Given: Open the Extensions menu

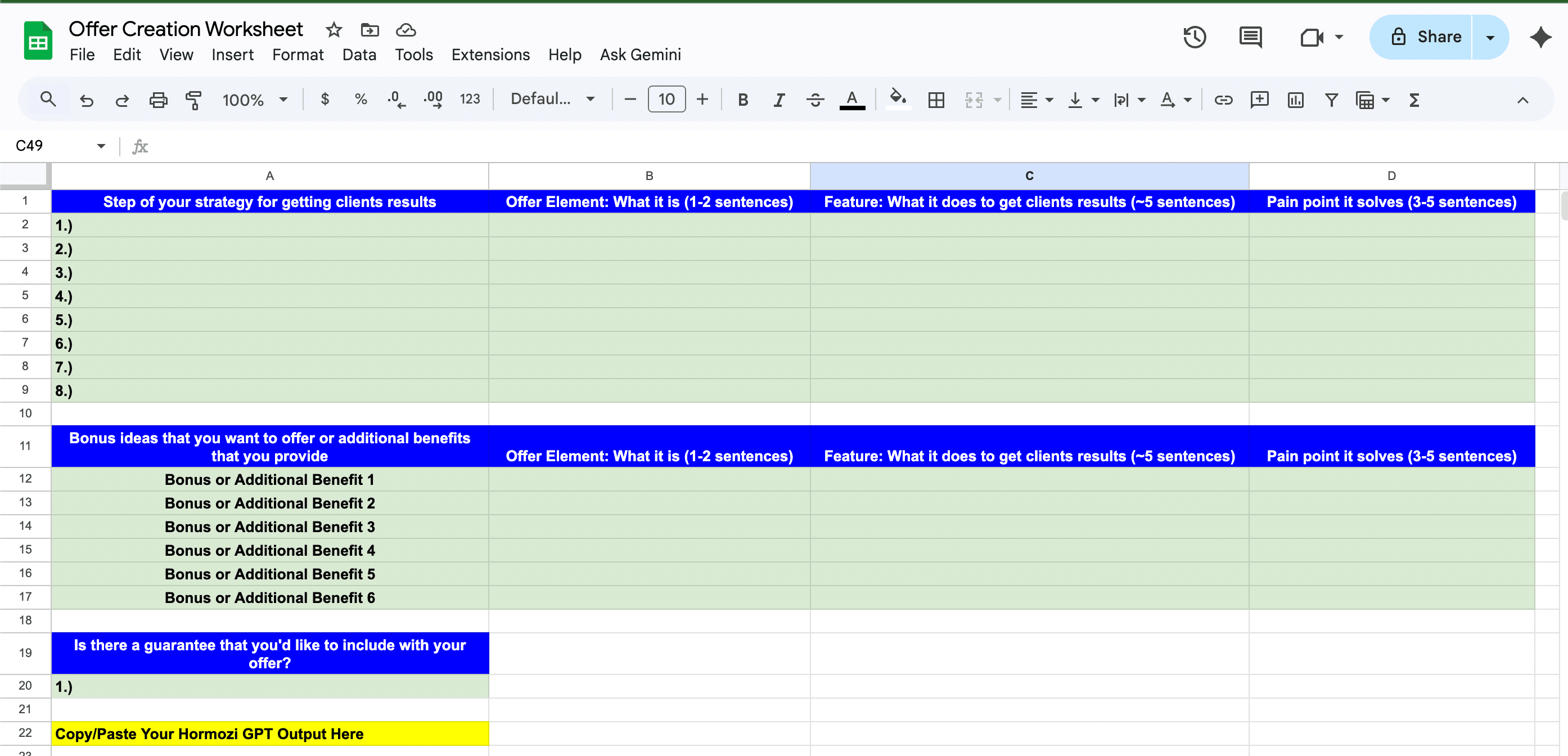Looking at the screenshot, I should 490,55.
